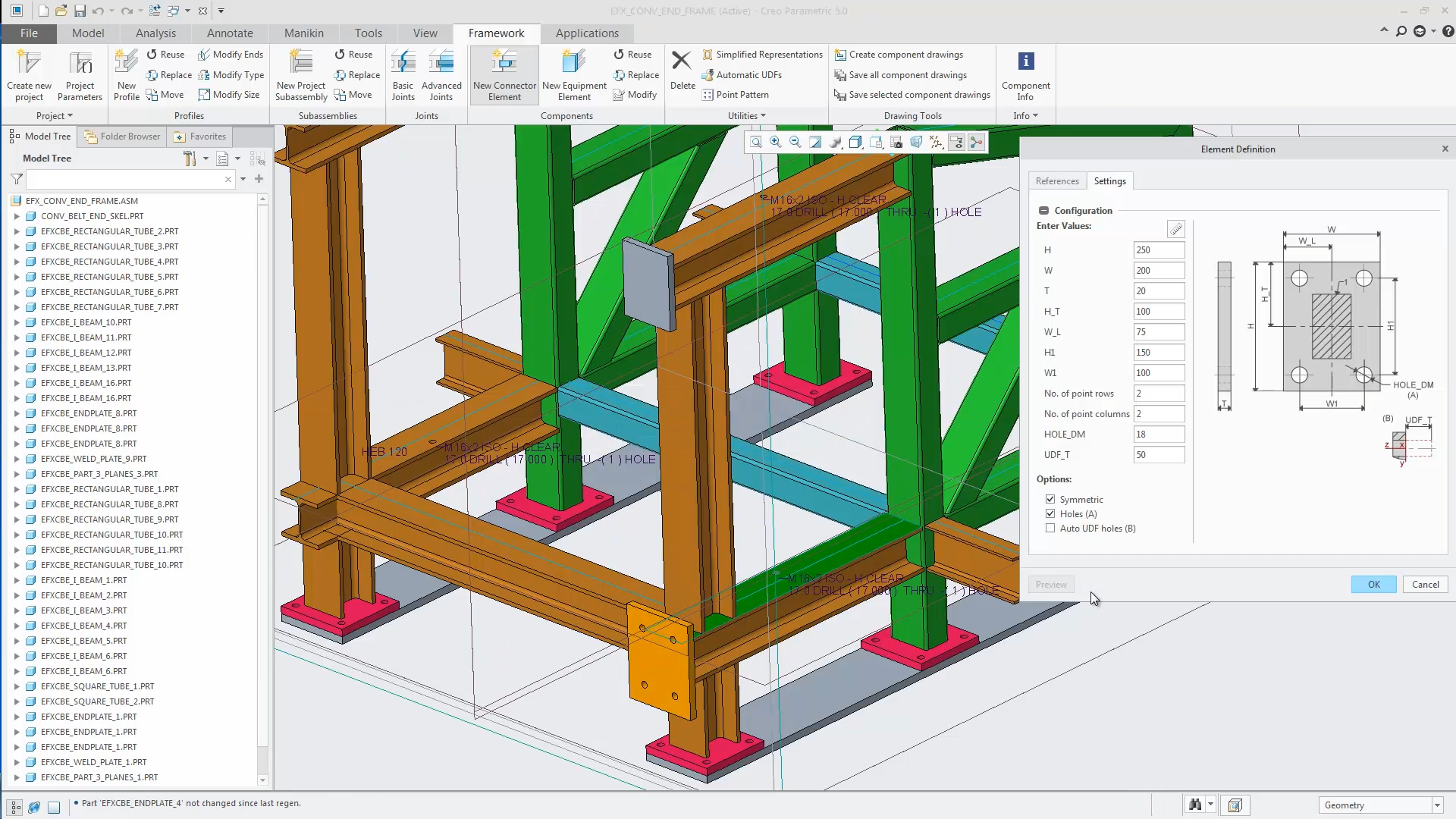Confirm with the OK button
This screenshot has height=819, width=1456.
coord(1373,585)
